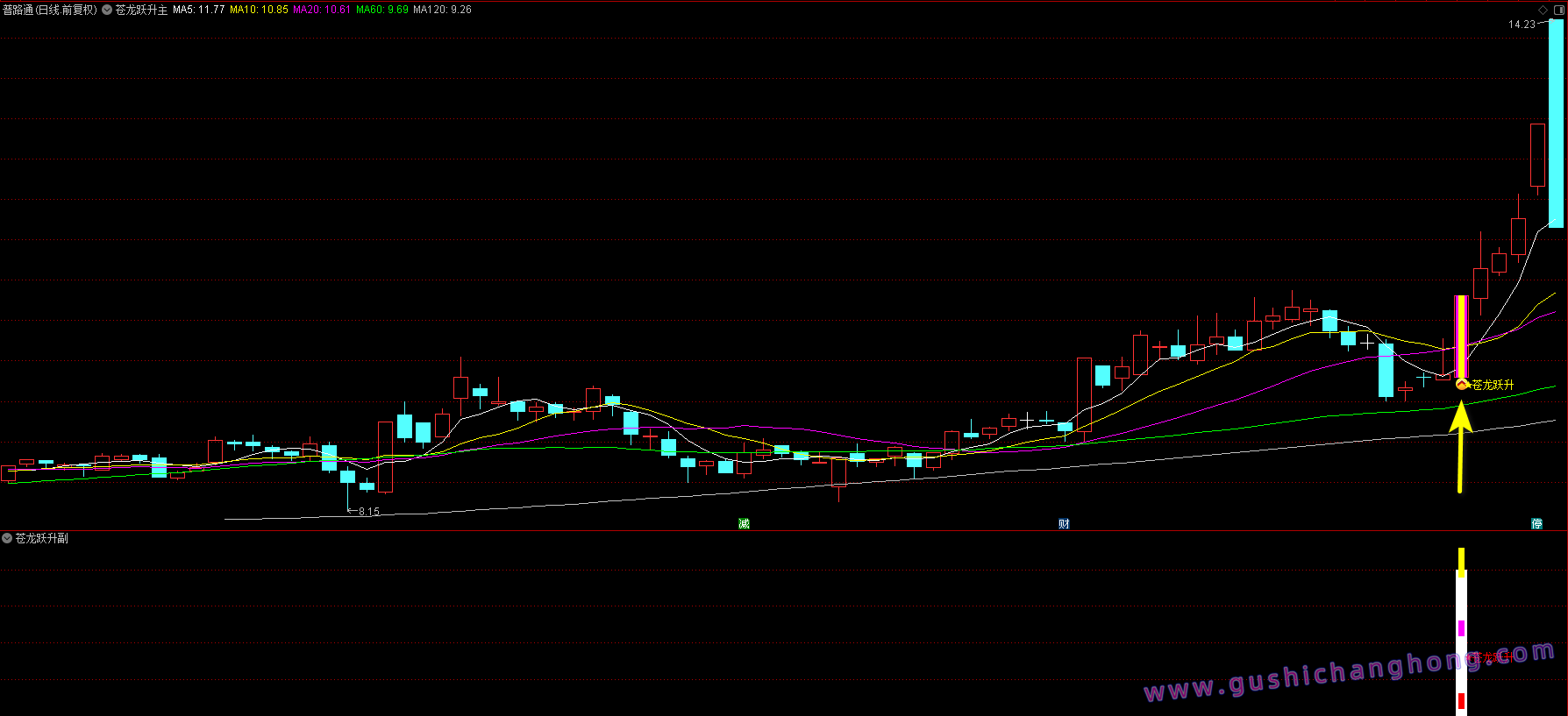Click the MA5: 11.77 white label
Image resolution: width=1568 pixels, height=716 pixels.
coord(198,10)
